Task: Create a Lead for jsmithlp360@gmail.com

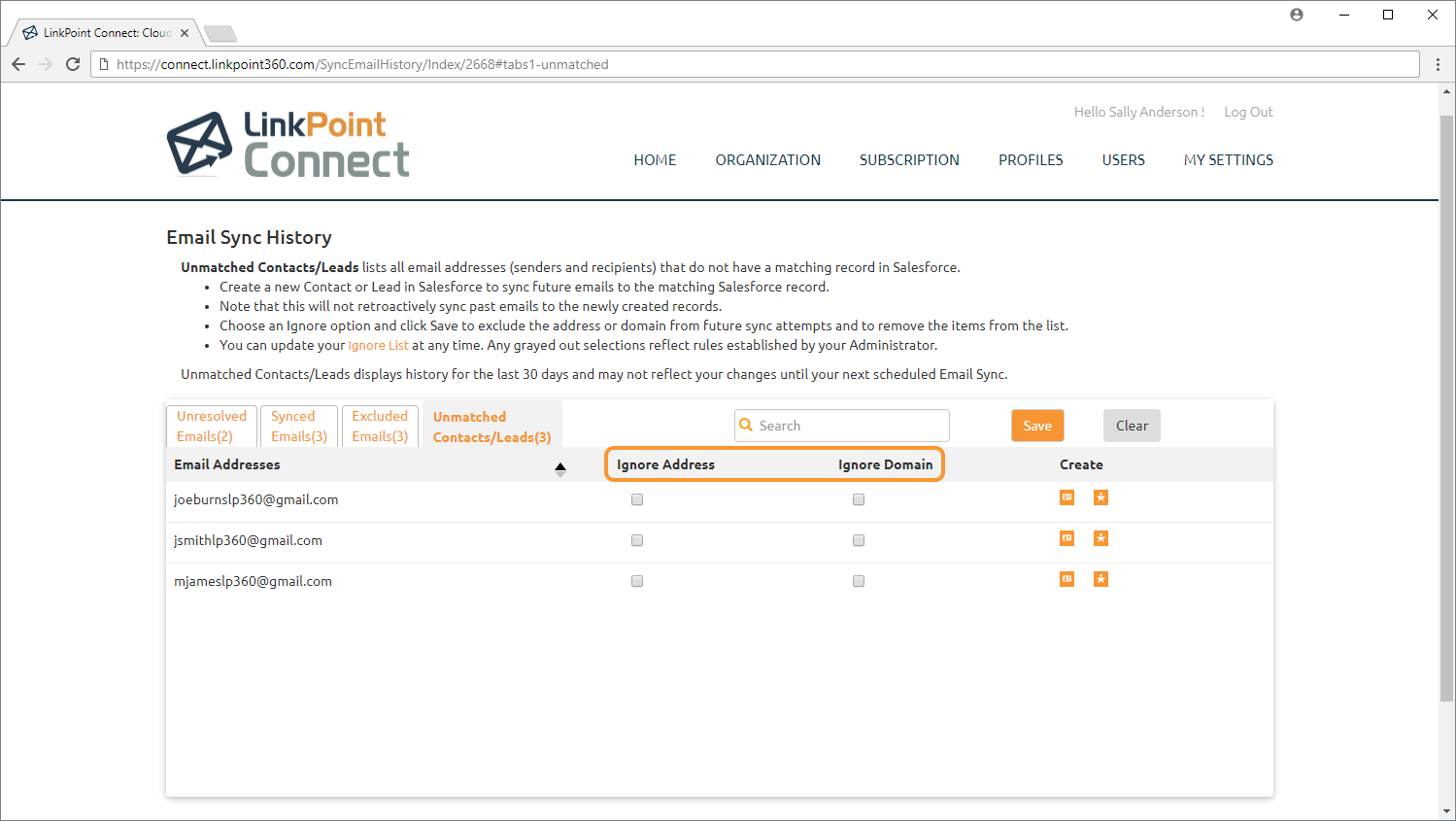Action: tap(1100, 538)
